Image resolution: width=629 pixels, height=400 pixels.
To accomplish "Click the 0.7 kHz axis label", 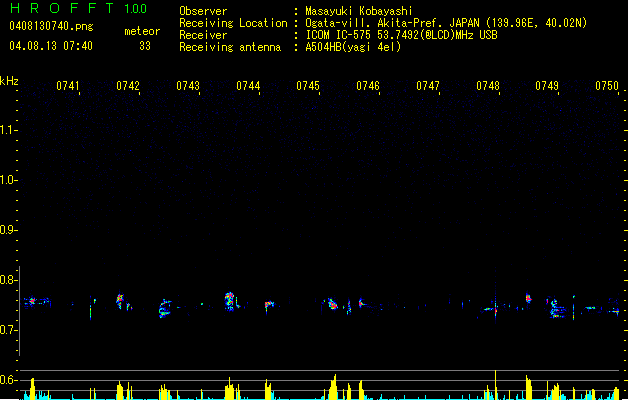I will pos(8,330).
